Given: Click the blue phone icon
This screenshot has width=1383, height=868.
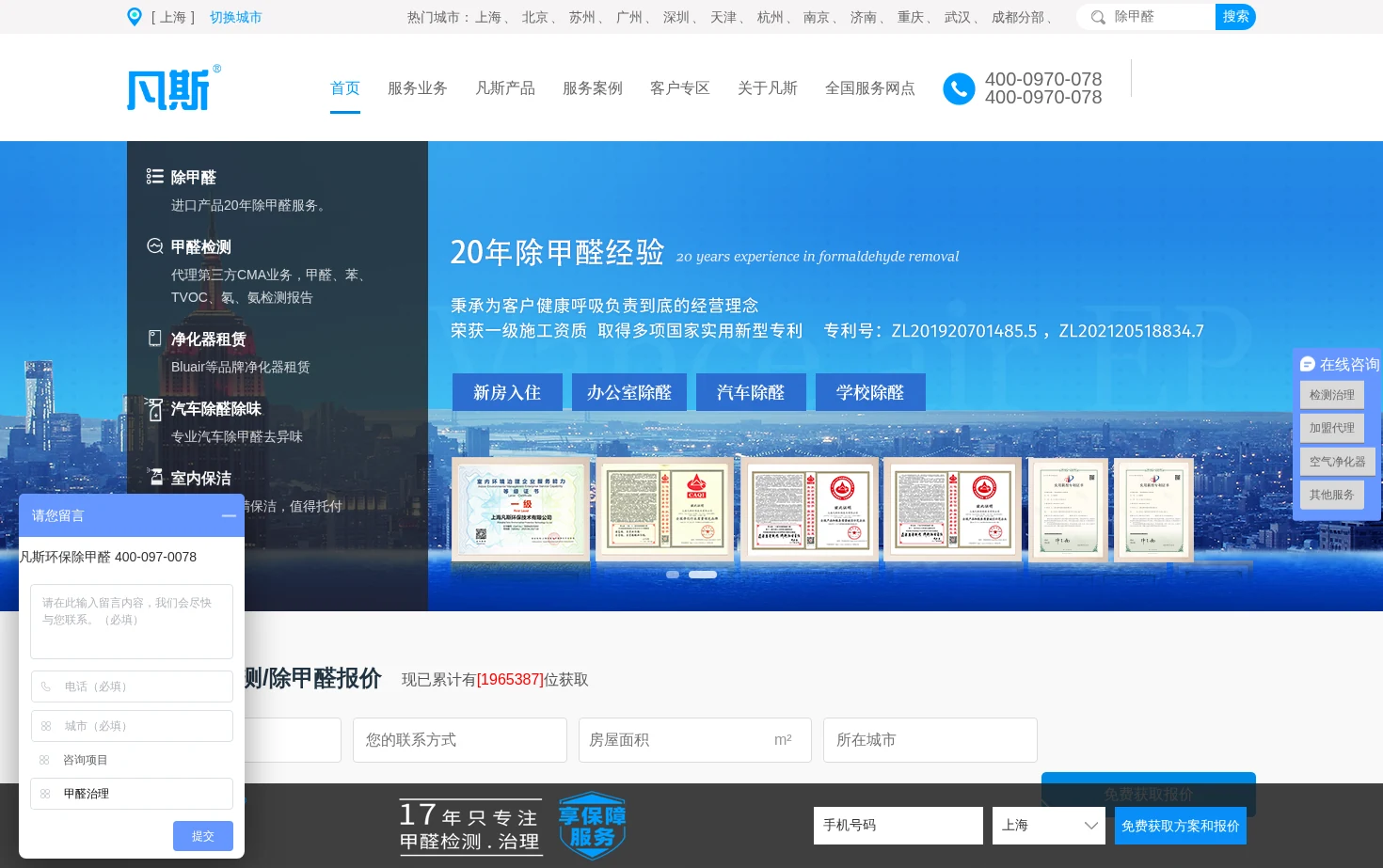Looking at the screenshot, I should [x=959, y=88].
